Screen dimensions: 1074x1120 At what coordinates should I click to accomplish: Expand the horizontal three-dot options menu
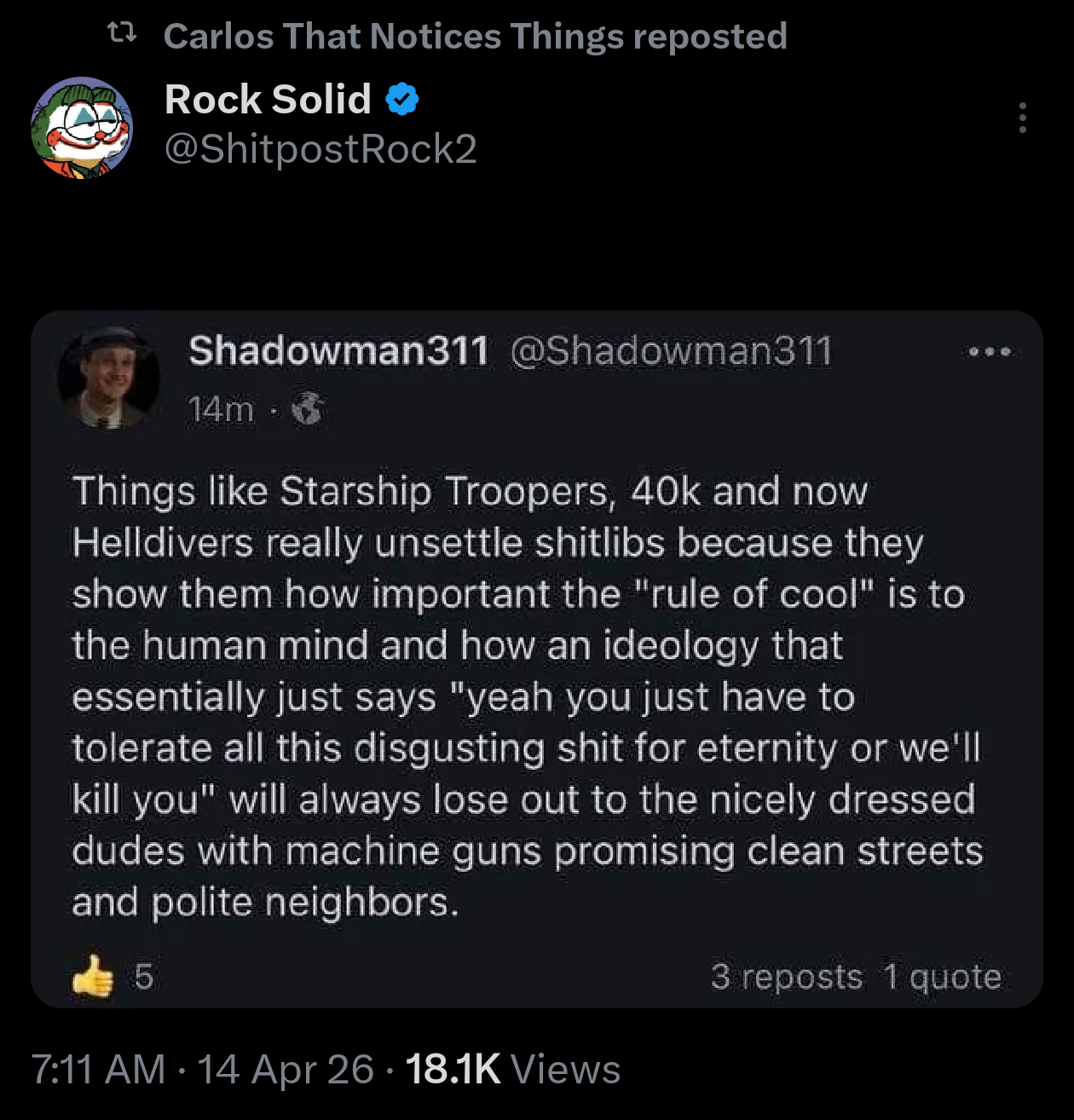click(990, 351)
